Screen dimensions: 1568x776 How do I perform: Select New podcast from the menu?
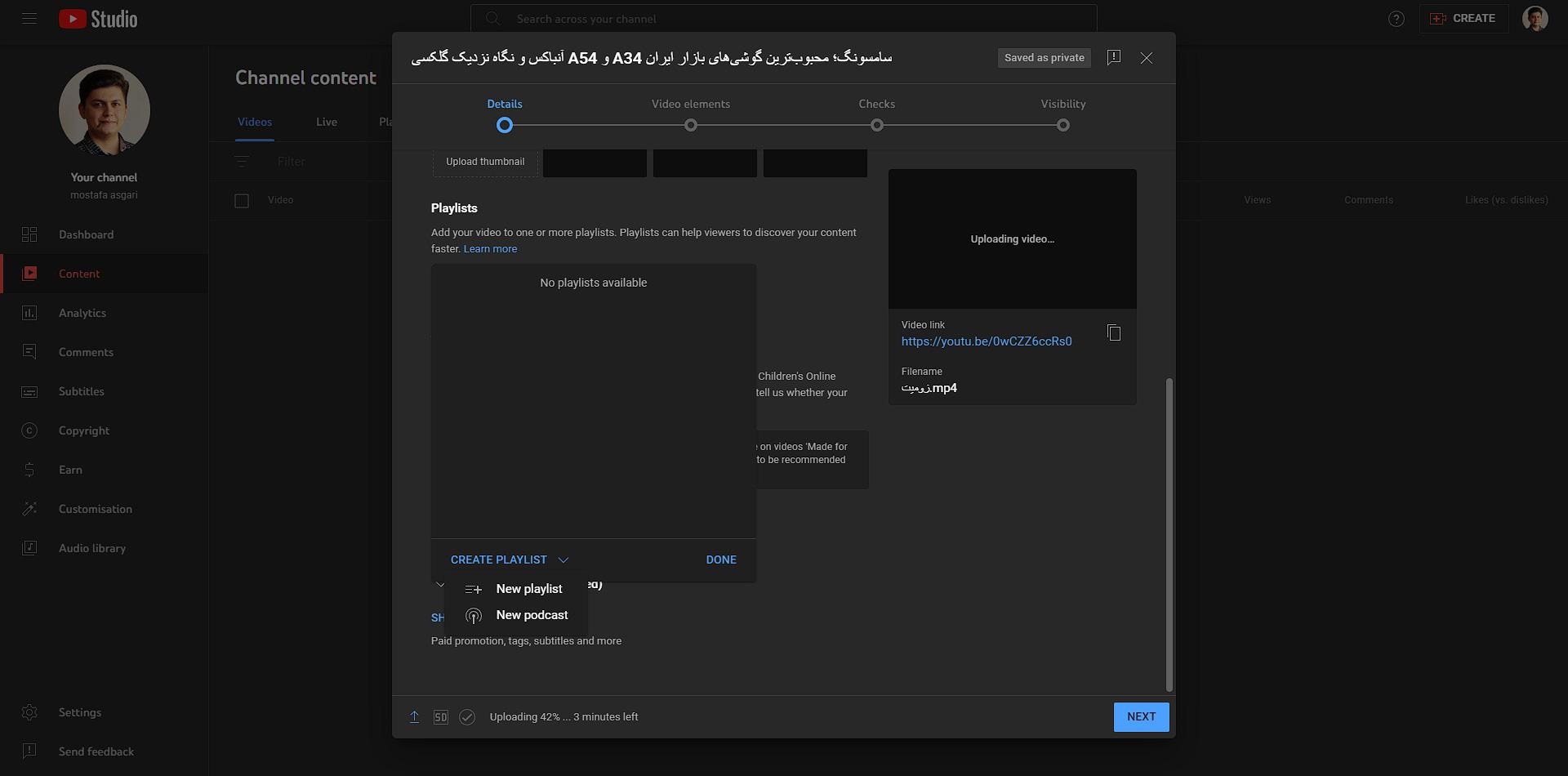(x=516, y=615)
